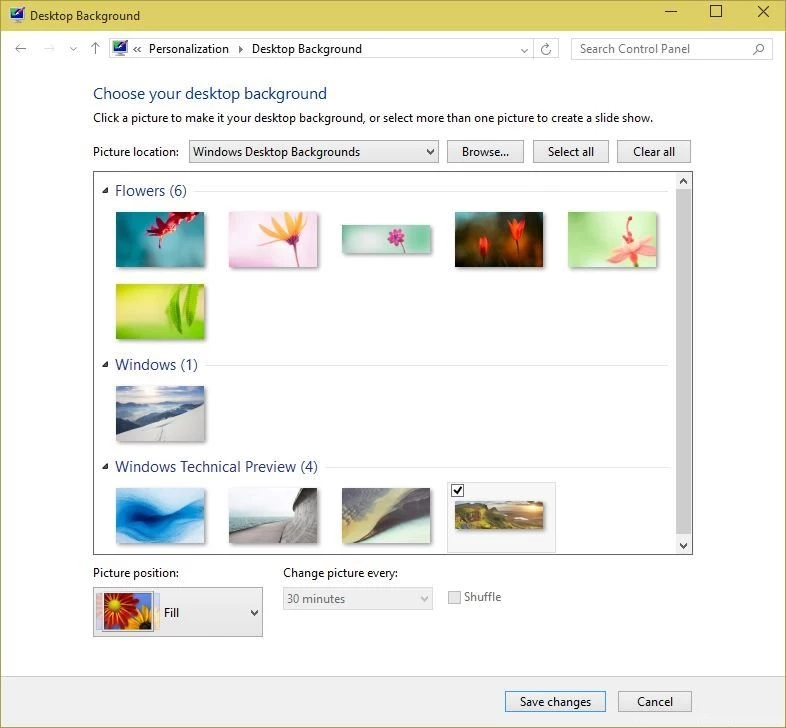Click the Back navigation arrow
Image resolution: width=786 pixels, height=728 pixels.
[21, 49]
